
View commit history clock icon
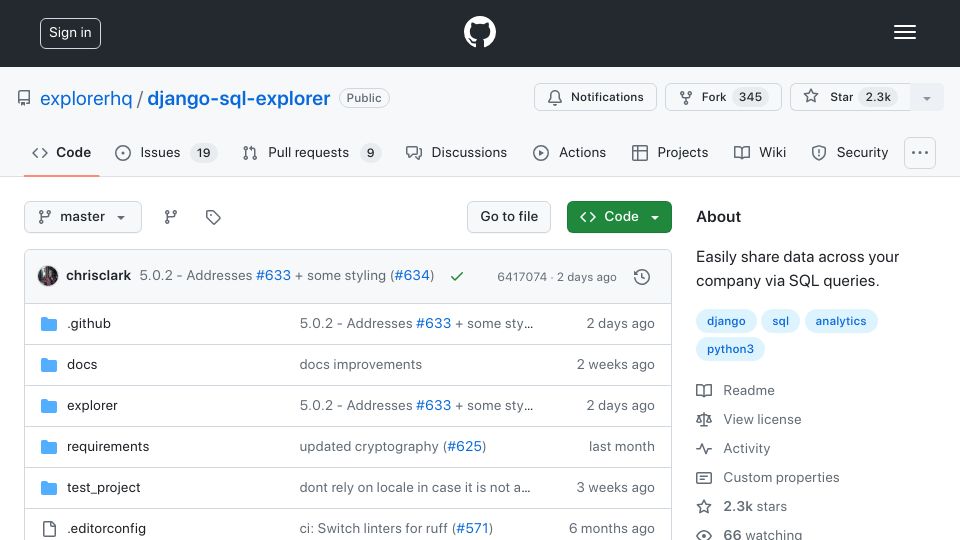click(x=642, y=277)
